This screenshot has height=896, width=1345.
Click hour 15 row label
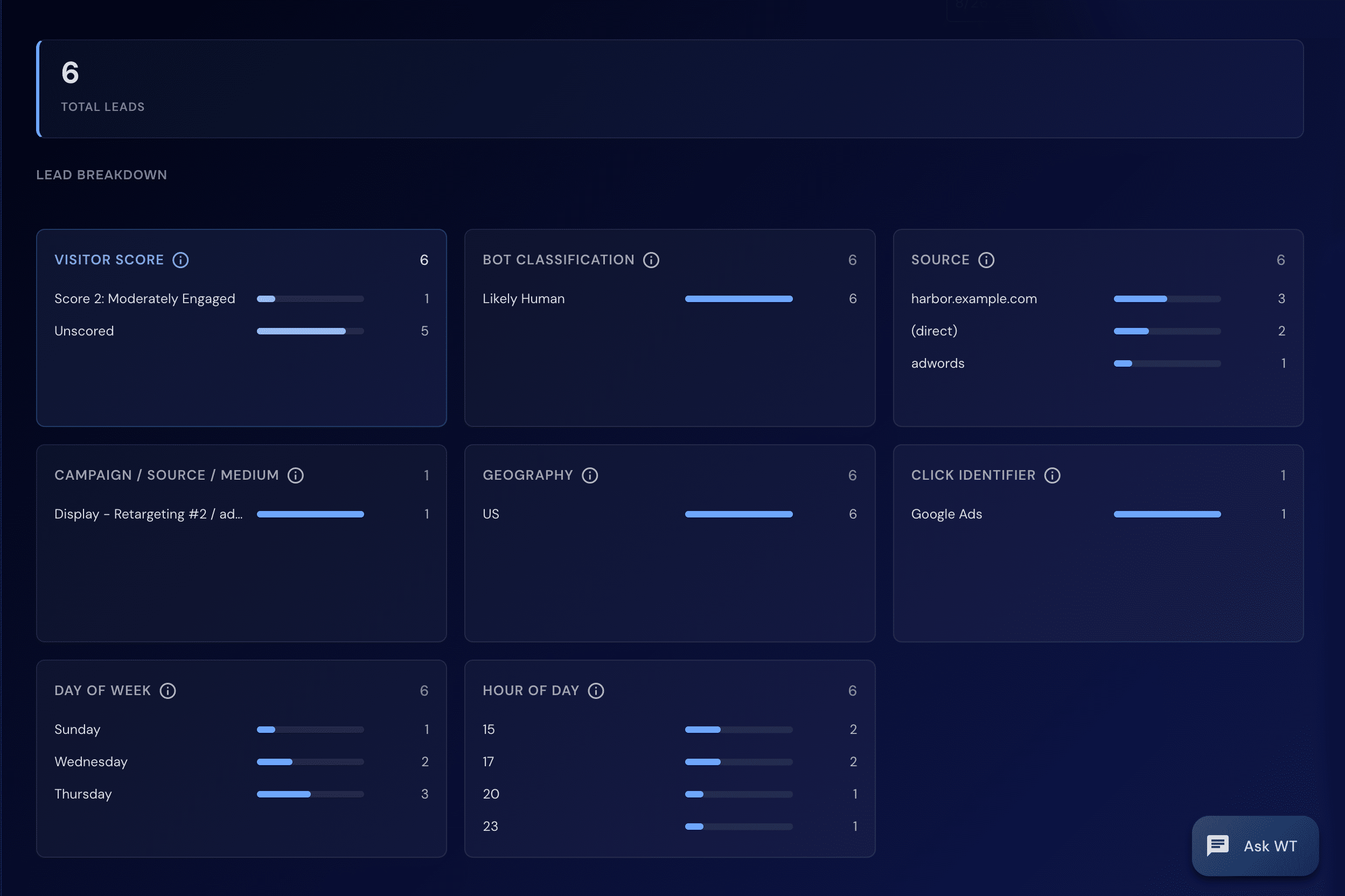(489, 730)
